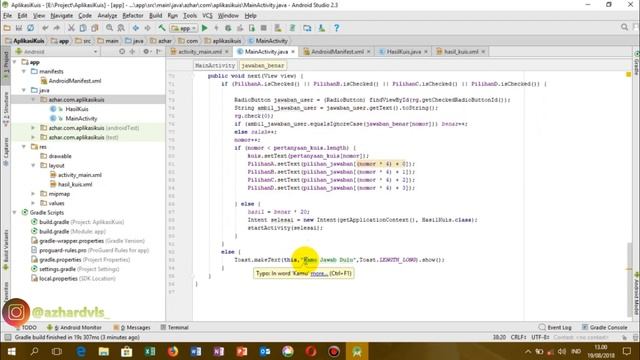Open the app run configuration dropdown
This screenshot has width=640, height=360.
(x=184, y=28)
